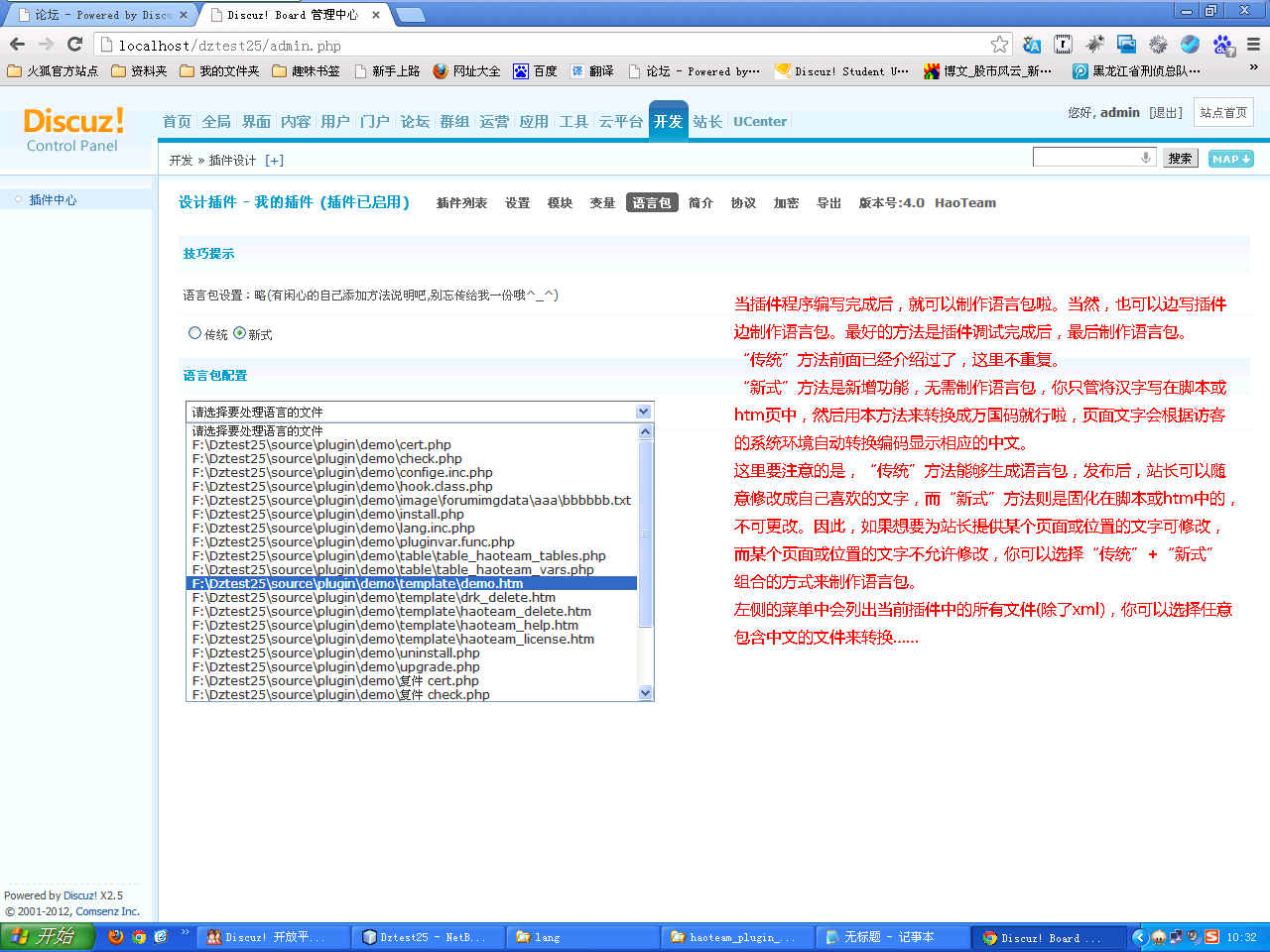Image resolution: width=1270 pixels, height=952 pixels.
Task: Choose upgrade.php in the file list
Action: 412,666
